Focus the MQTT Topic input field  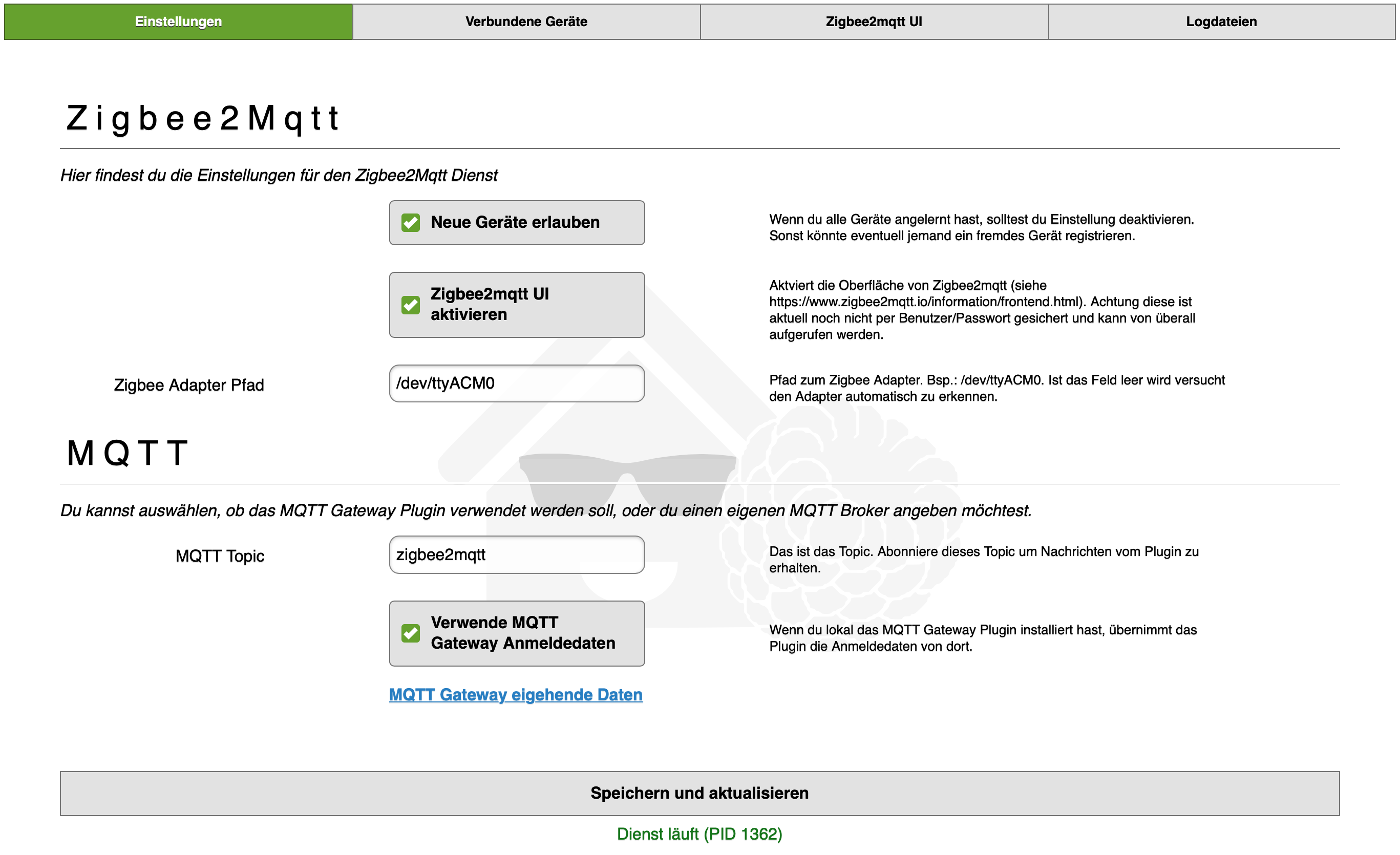(x=517, y=554)
